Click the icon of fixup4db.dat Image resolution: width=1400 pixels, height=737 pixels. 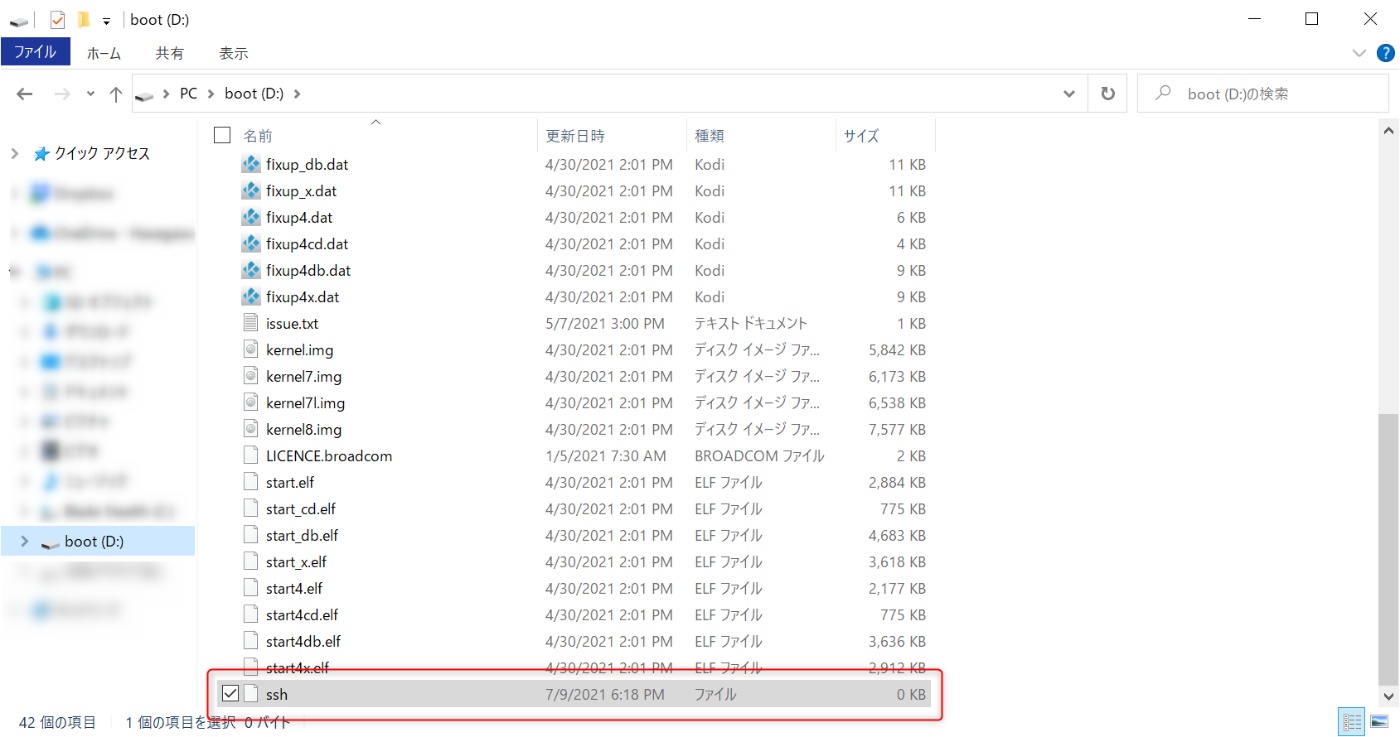click(x=251, y=270)
